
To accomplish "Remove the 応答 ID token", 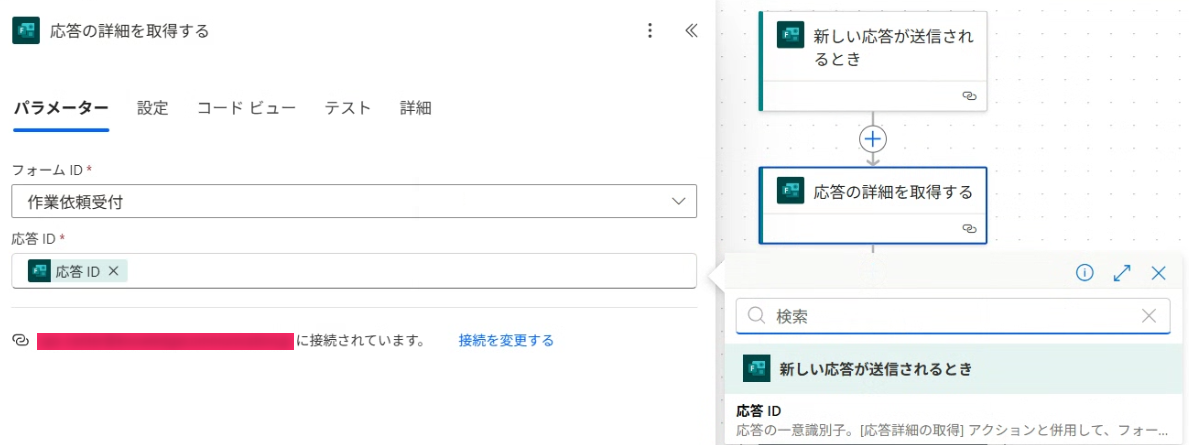I will click(x=114, y=271).
